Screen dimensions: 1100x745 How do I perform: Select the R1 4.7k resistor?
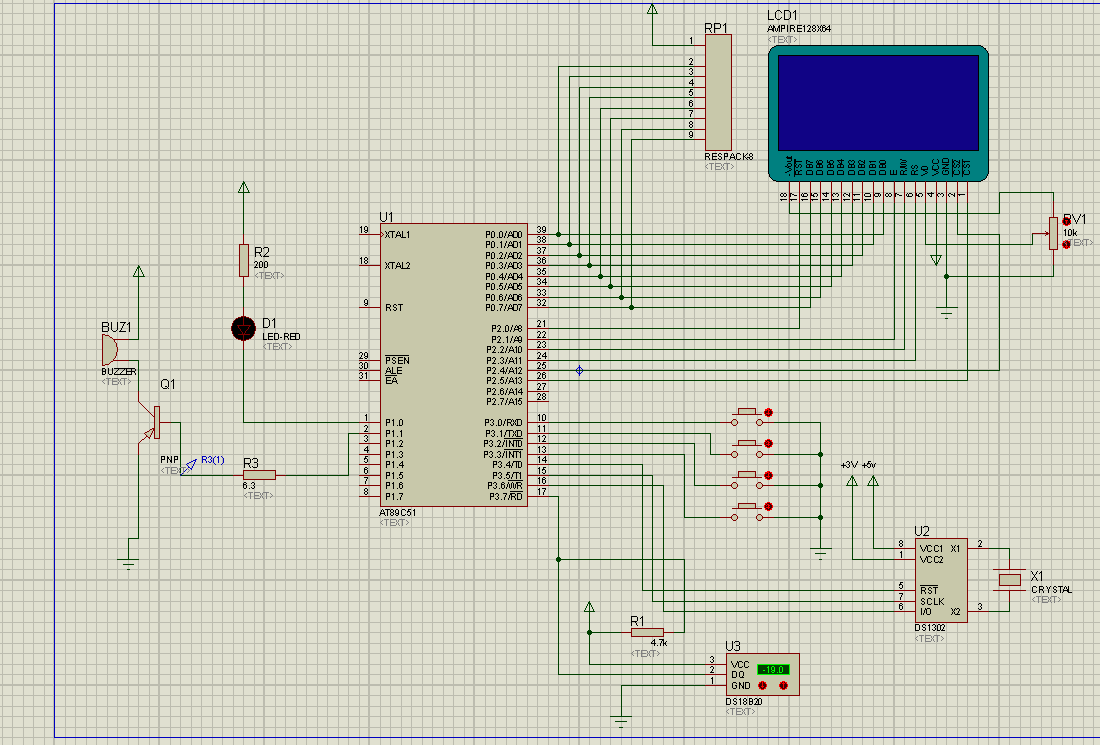pyautogui.click(x=647, y=633)
